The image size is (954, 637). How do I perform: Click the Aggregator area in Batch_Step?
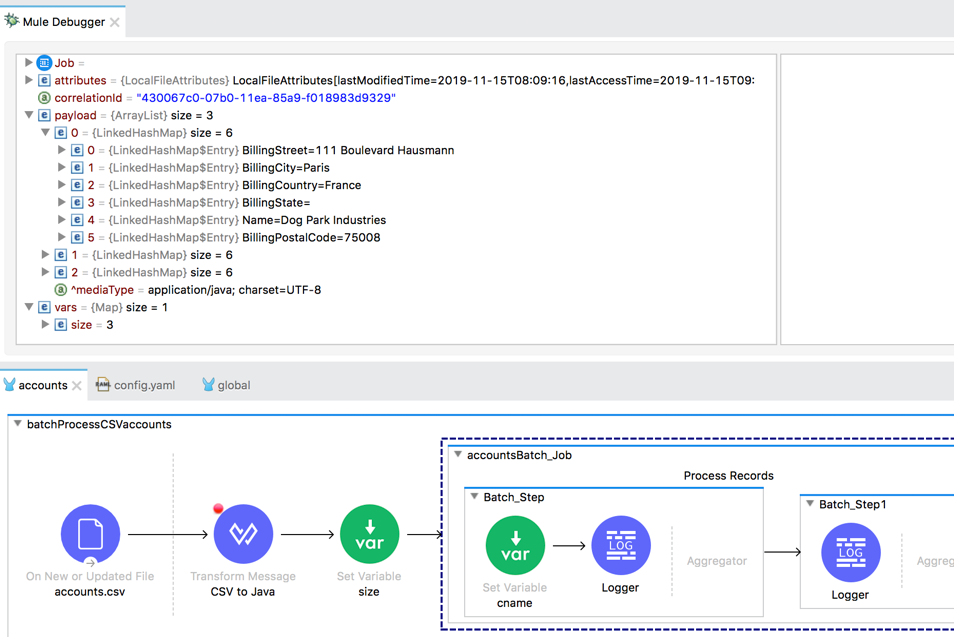point(717,561)
